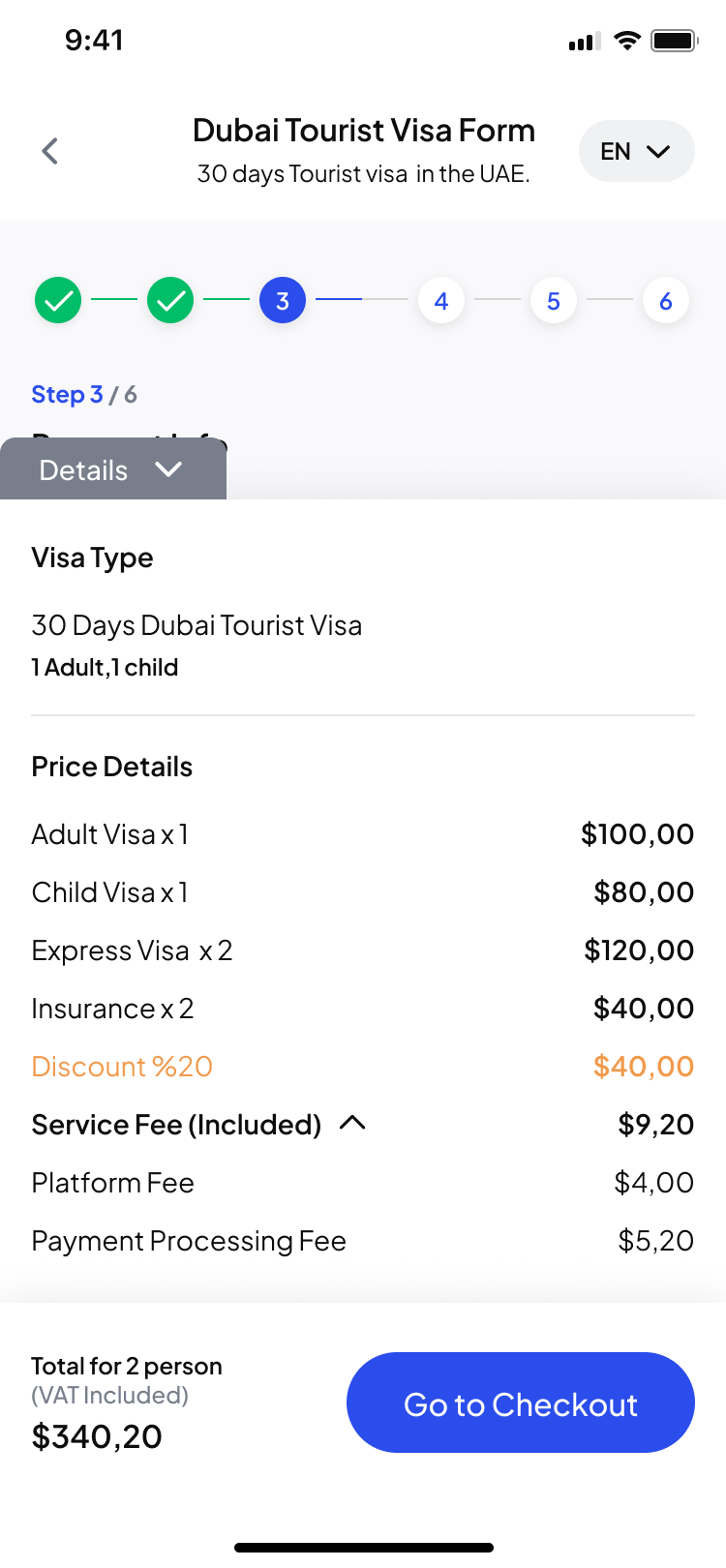This screenshot has width=726, height=1568.
Task: Click the Step 3 / 6 label
Action: [84, 395]
